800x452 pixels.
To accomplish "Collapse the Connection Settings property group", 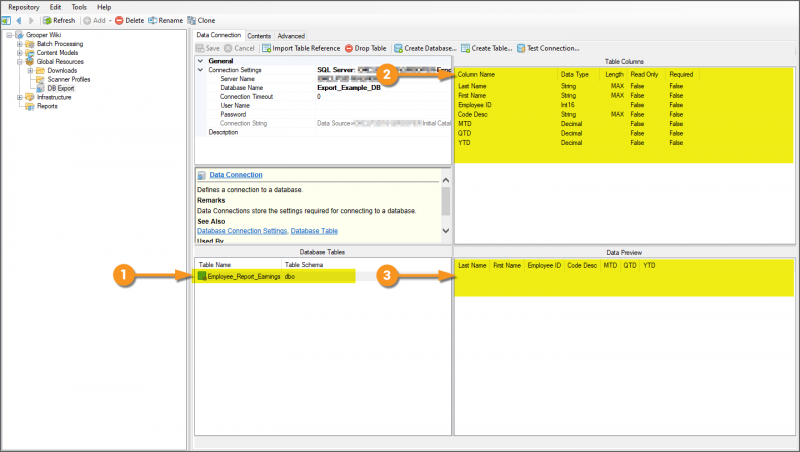I will [x=201, y=70].
